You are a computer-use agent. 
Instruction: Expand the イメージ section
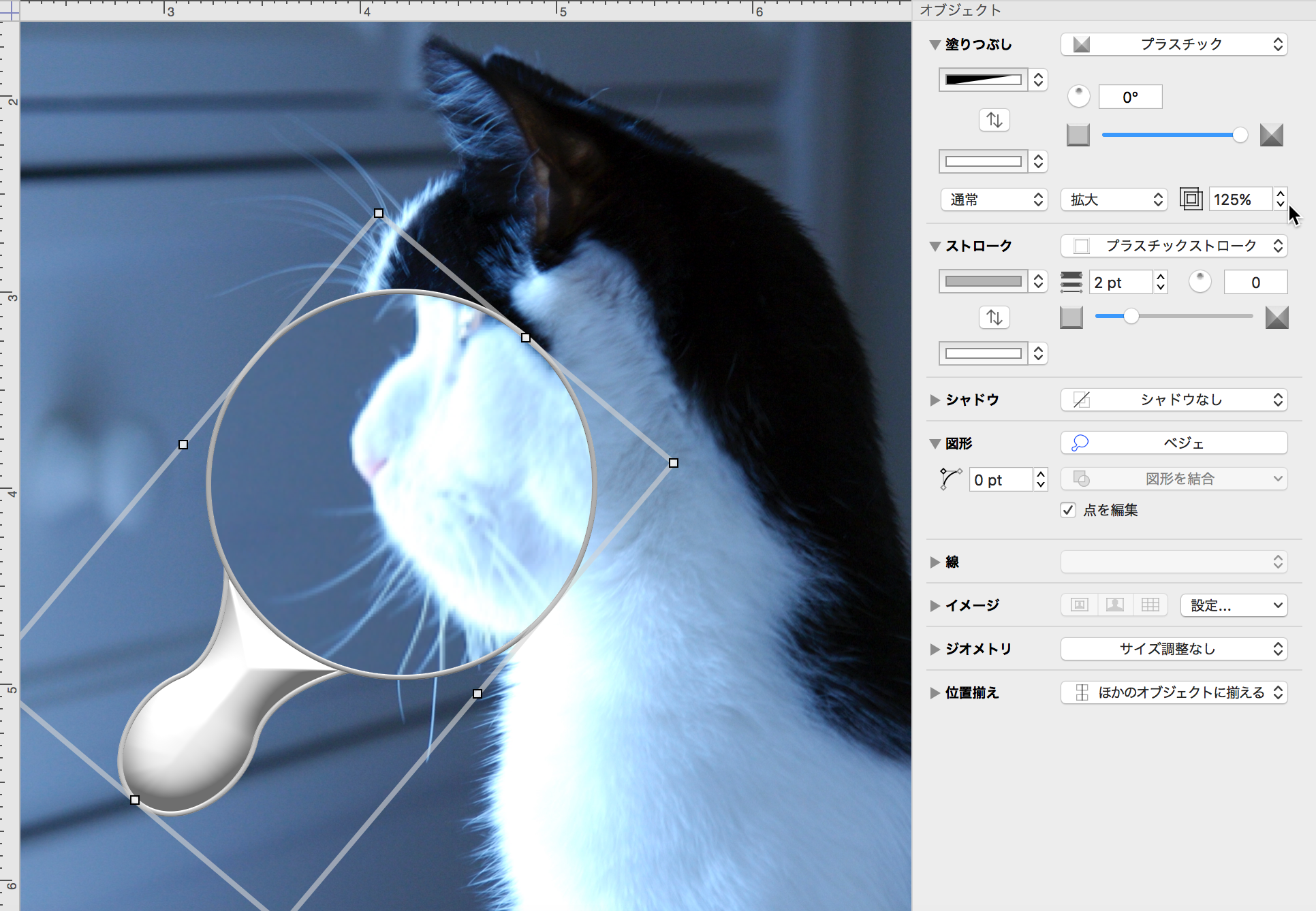pos(935,605)
